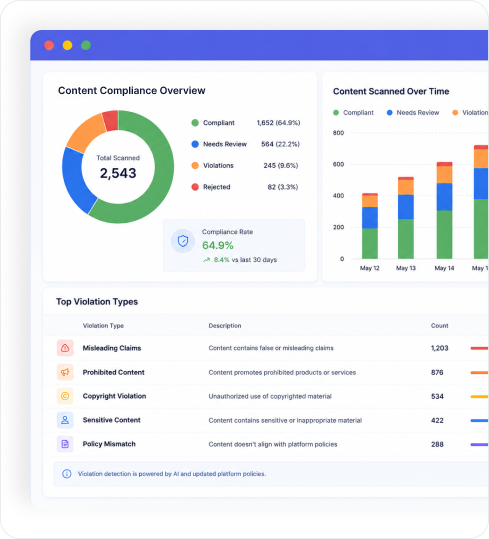Click the count 422 cell
Image resolution: width=489 pixels, height=539 pixels.
click(x=437, y=420)
